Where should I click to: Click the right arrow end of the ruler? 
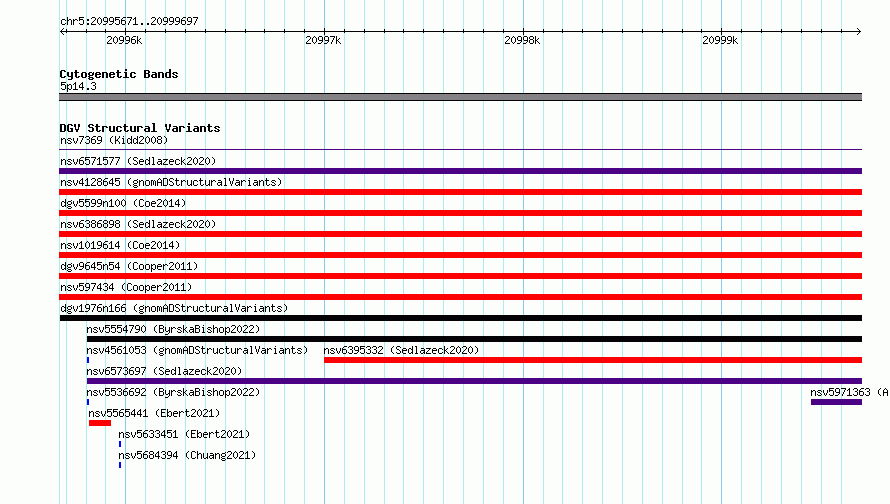[x=859, y=31]
